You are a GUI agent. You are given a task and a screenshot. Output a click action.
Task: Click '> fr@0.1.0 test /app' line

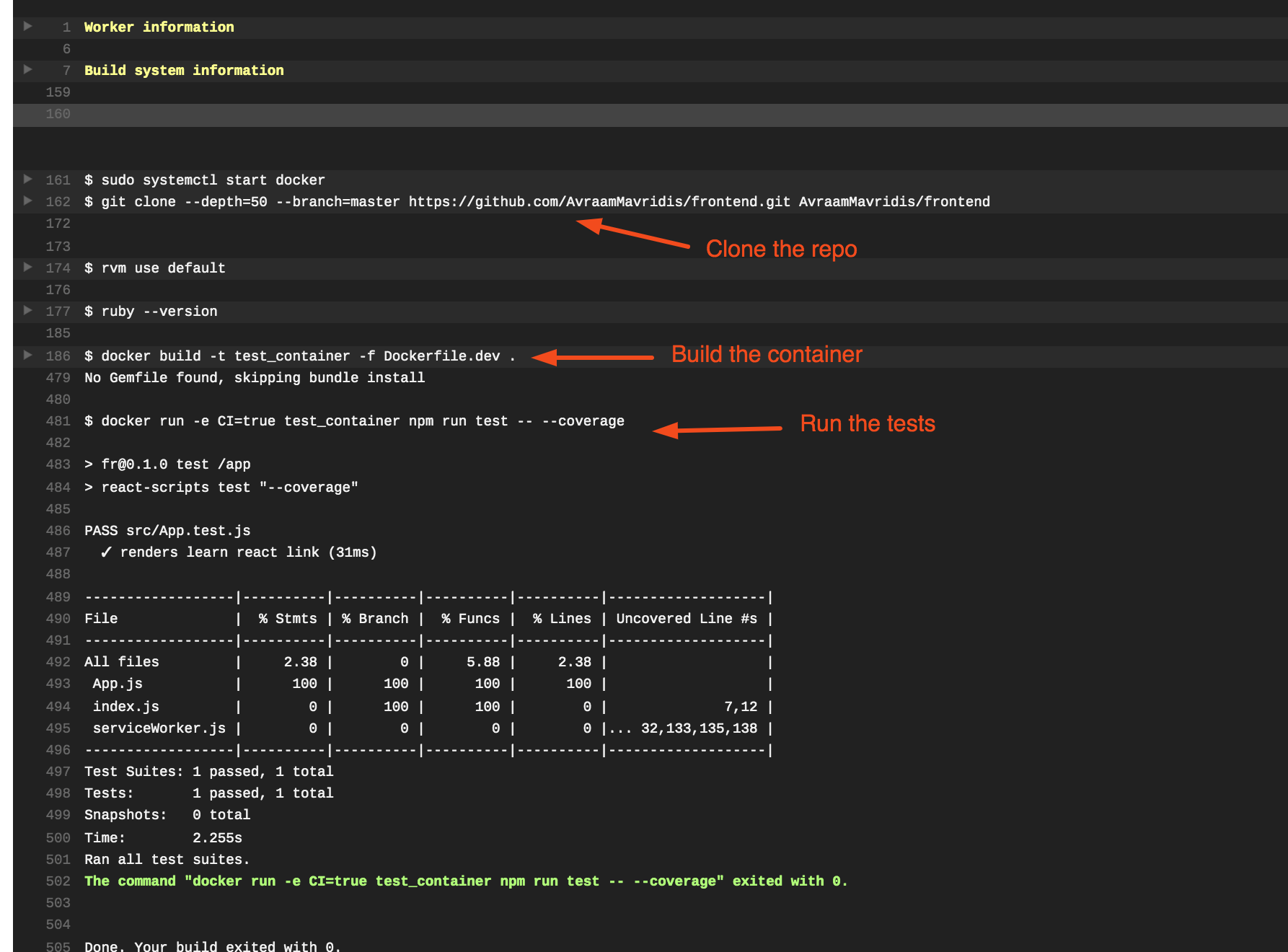tap(167, 464)
